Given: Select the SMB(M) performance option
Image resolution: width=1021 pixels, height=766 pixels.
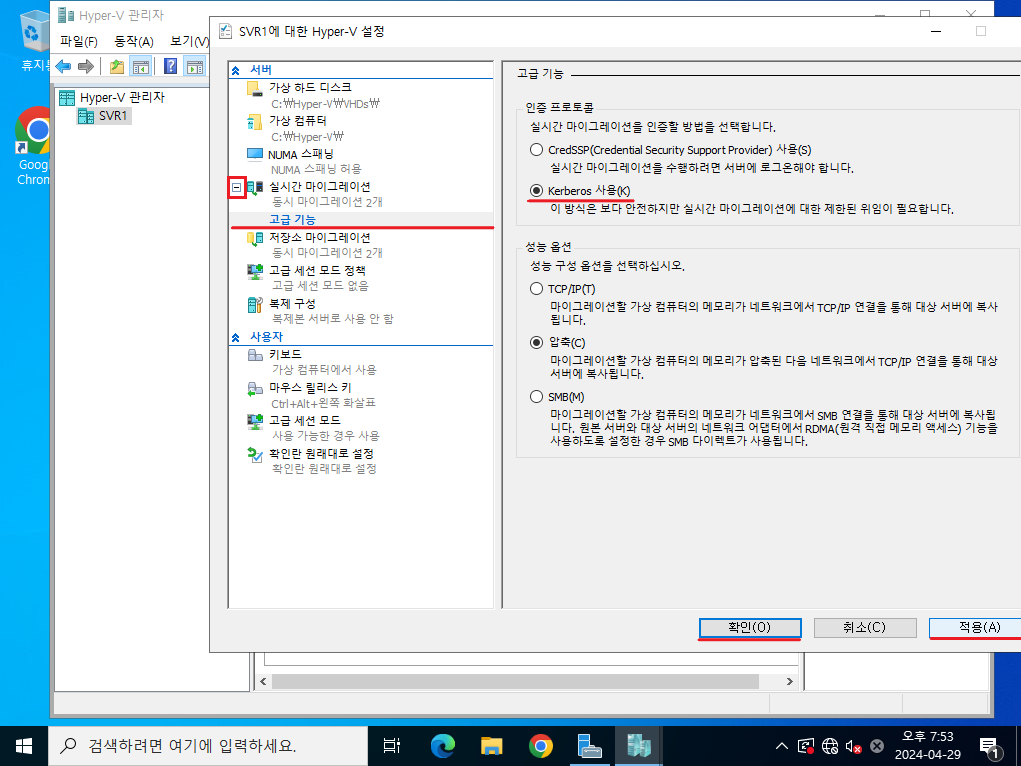Looking at the screenshot, I should pos(537,397).
